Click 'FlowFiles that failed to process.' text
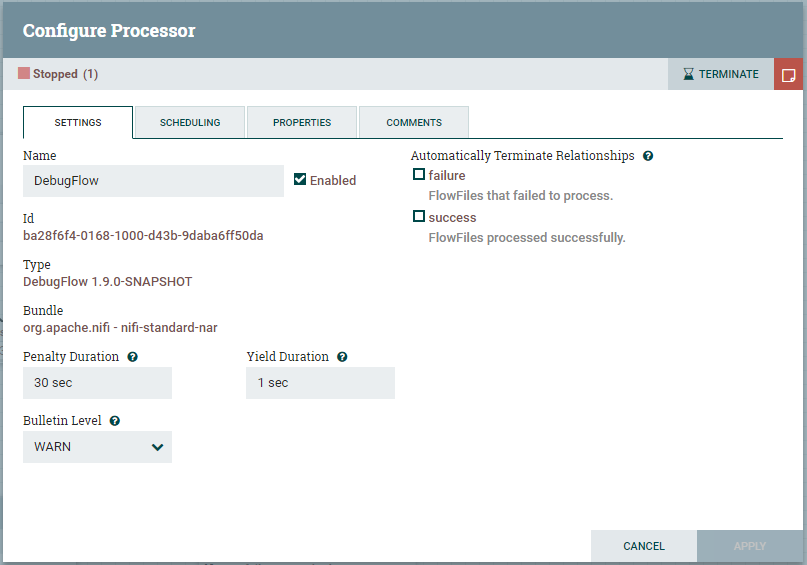This screenshot has height=565, width=807. (x=521, y=196)
